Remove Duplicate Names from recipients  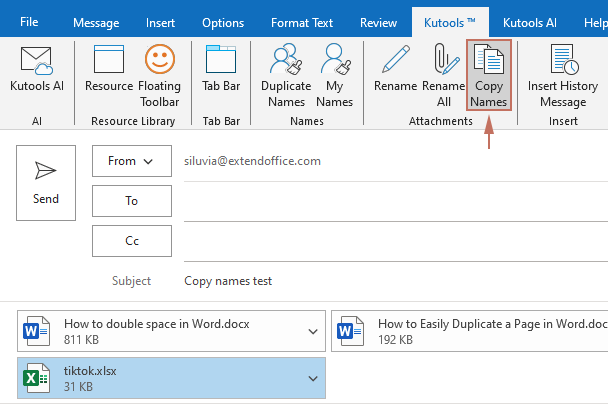tap(286, 76)
